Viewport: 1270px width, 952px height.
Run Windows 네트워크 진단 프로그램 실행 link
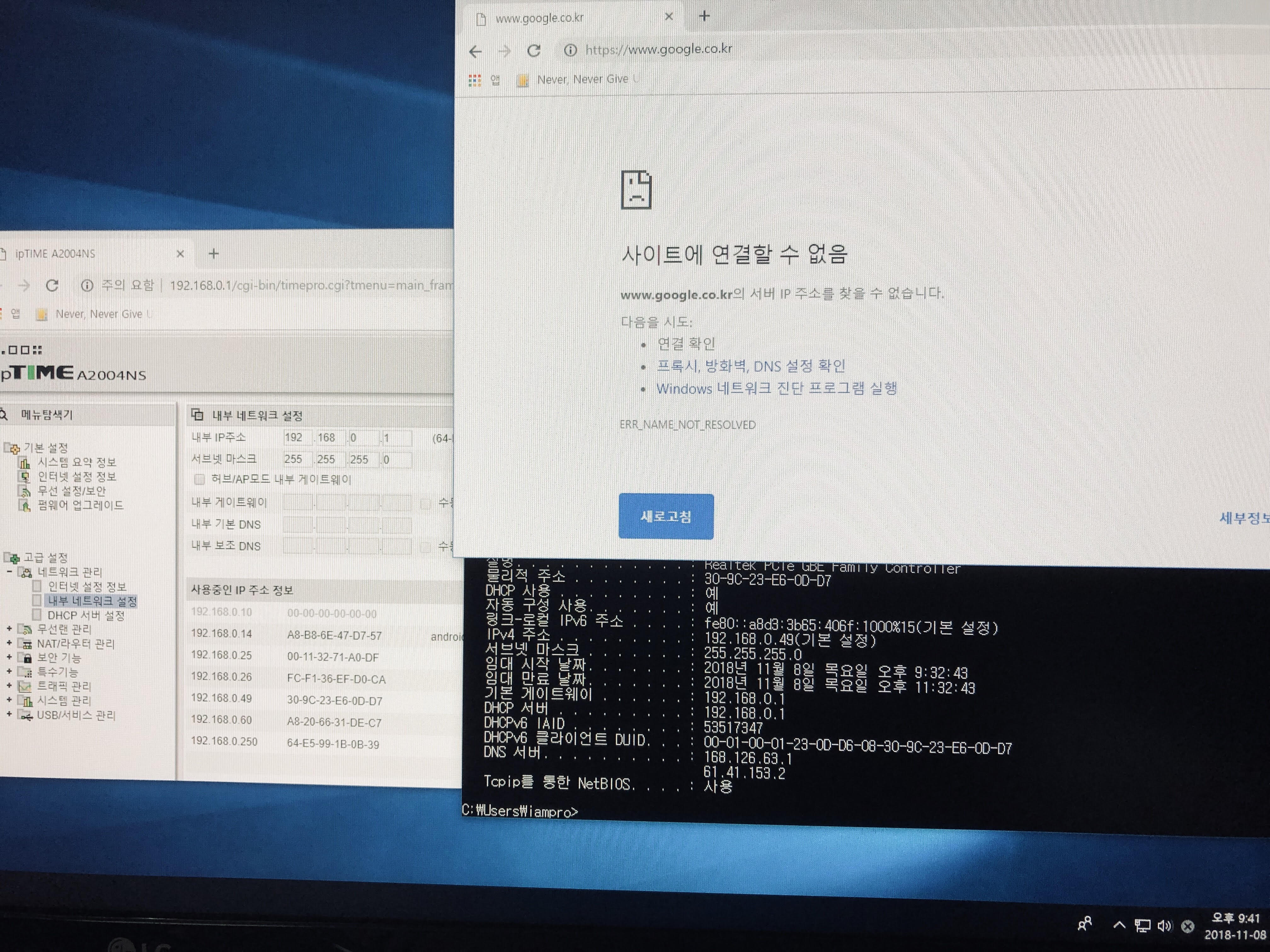click(x=776, y=388)
